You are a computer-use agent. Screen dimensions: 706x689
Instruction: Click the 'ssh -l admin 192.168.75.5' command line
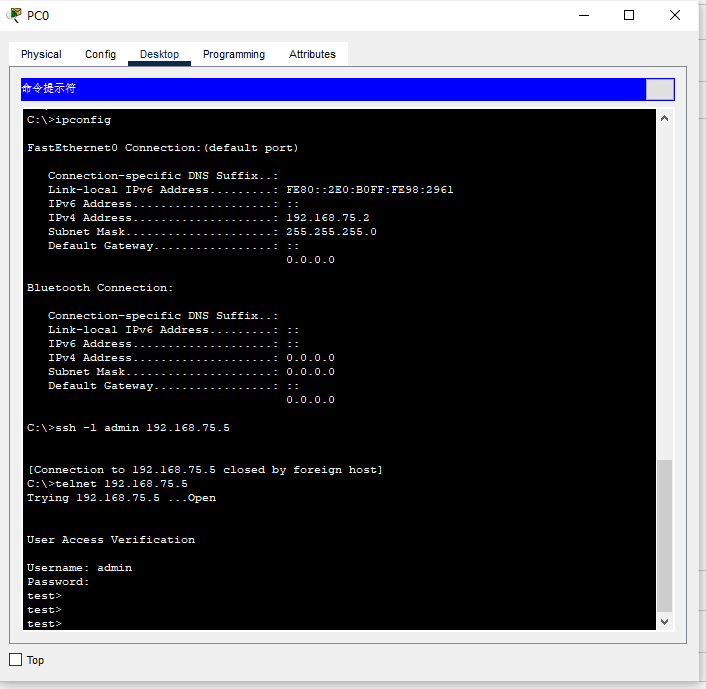[128, 427]
